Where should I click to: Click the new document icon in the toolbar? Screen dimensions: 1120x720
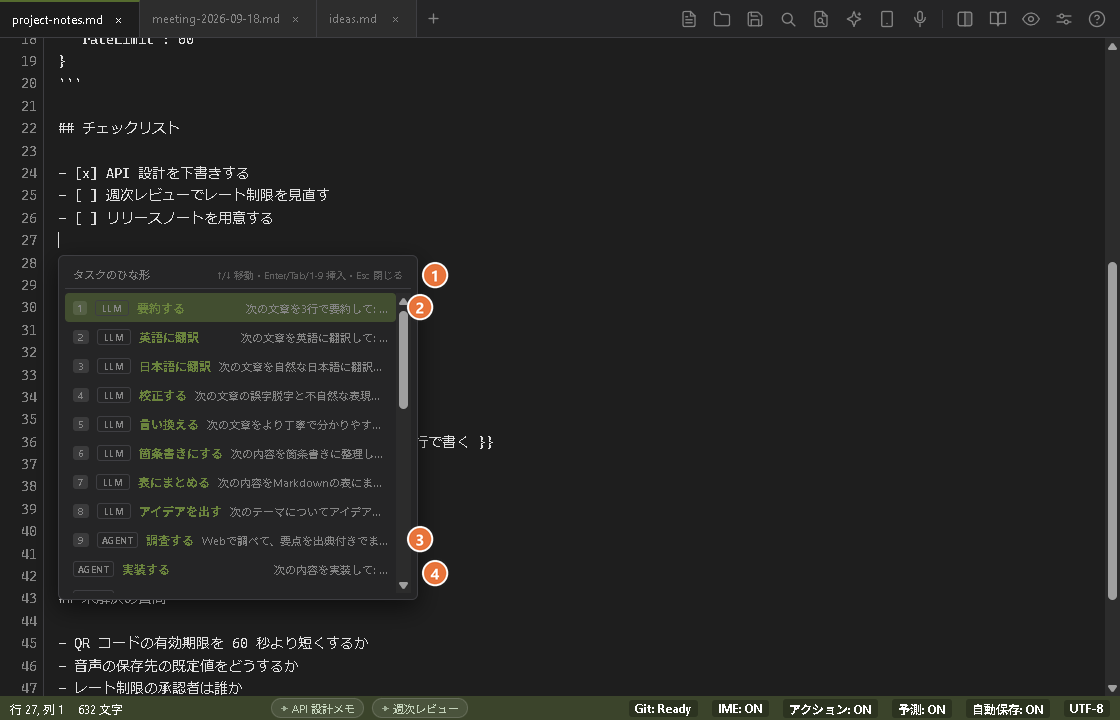pos(689,19)
